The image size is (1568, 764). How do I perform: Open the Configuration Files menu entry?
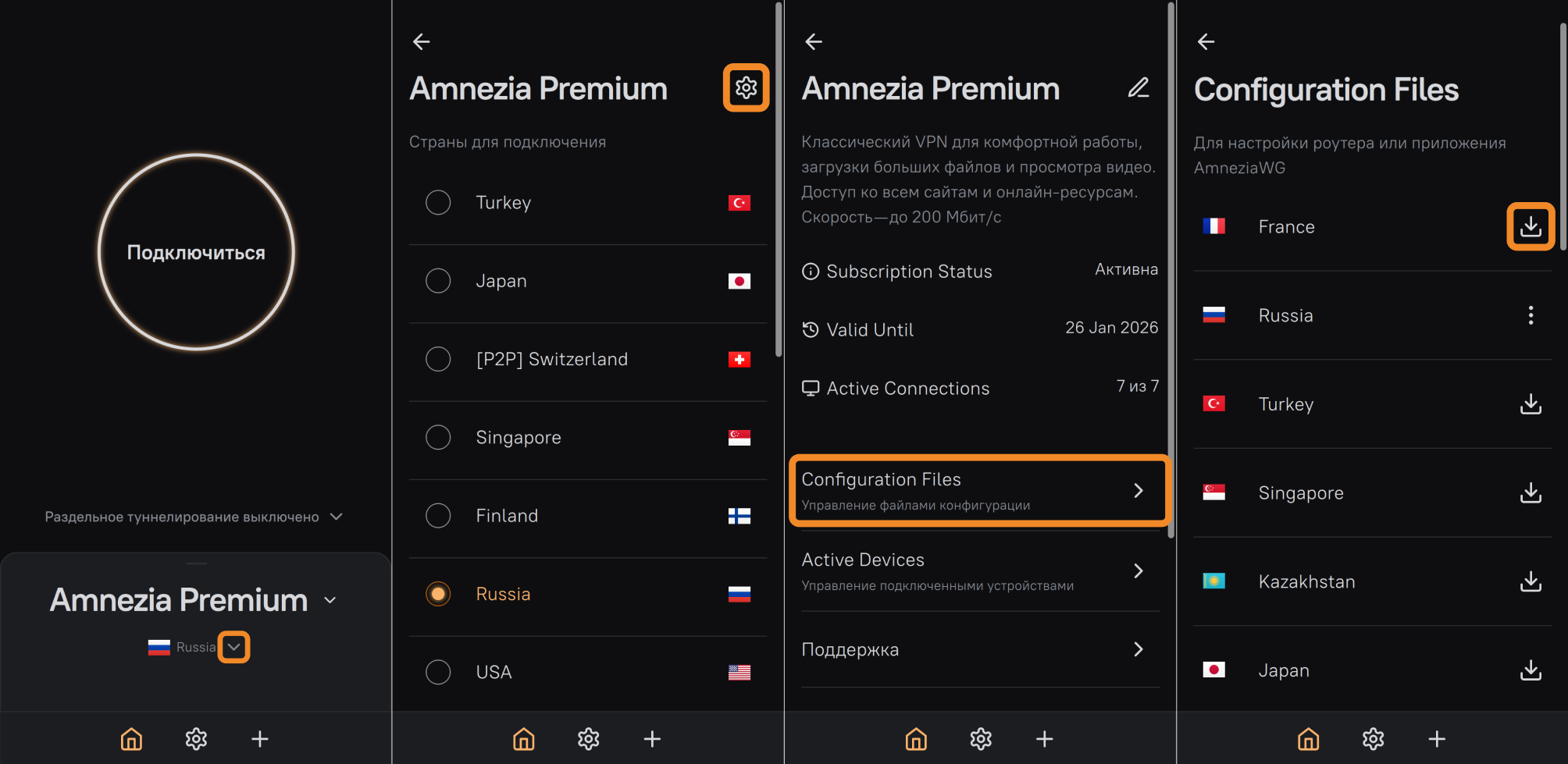click(x=979, y=490)
